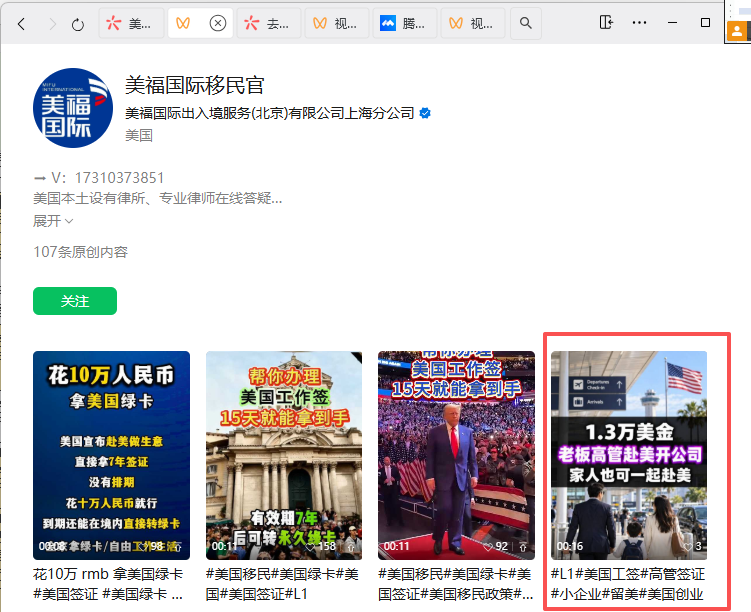The height and width of the screenshot is (612, 751).
Task: Close the active tab with X
Action: pos(218,23)
